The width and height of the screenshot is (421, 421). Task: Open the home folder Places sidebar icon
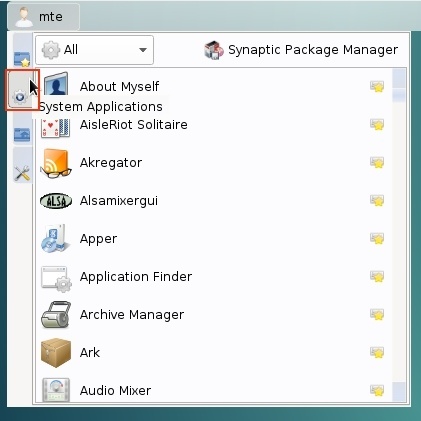(22, 135)
